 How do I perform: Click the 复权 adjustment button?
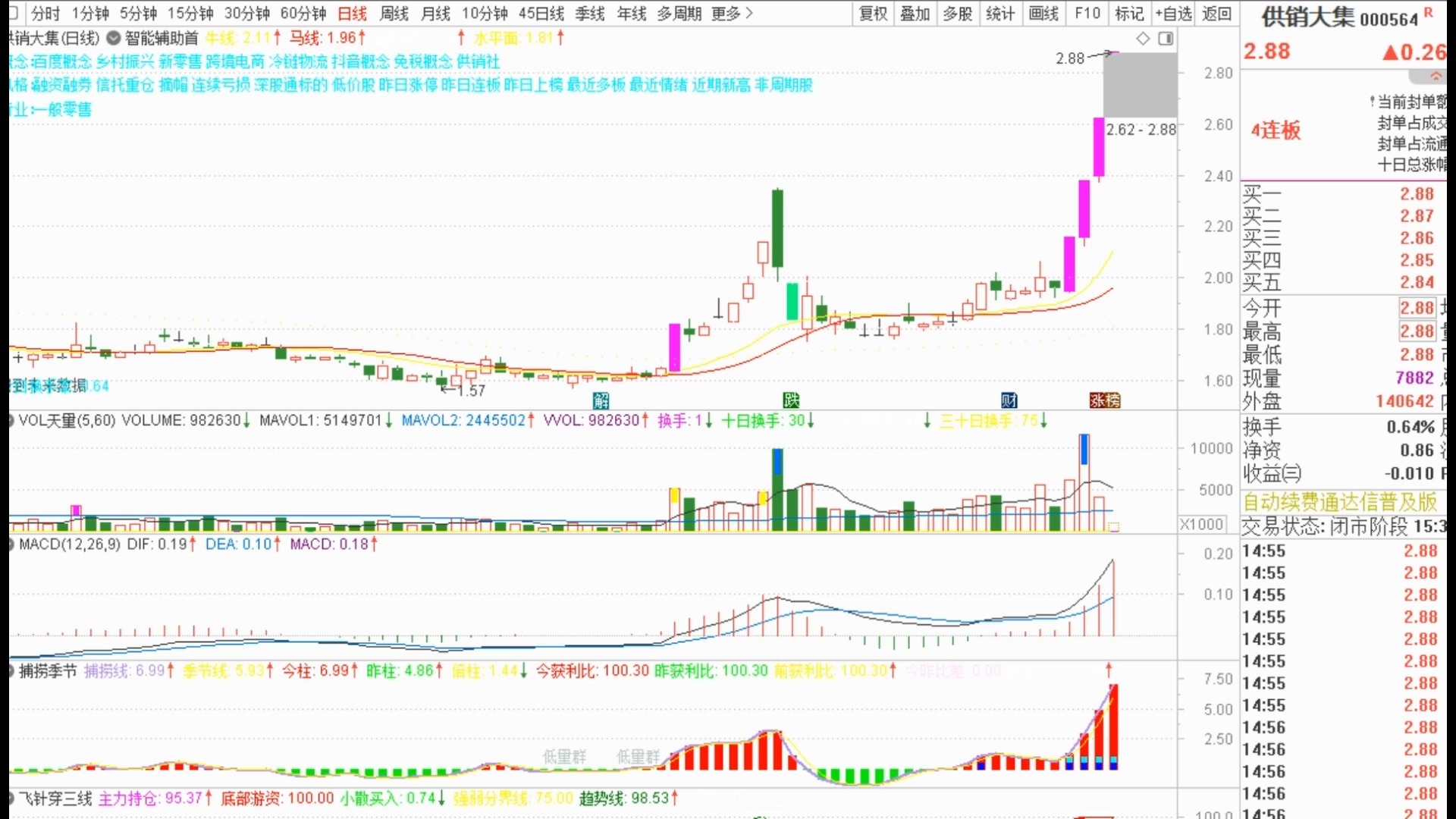[873, 14]
